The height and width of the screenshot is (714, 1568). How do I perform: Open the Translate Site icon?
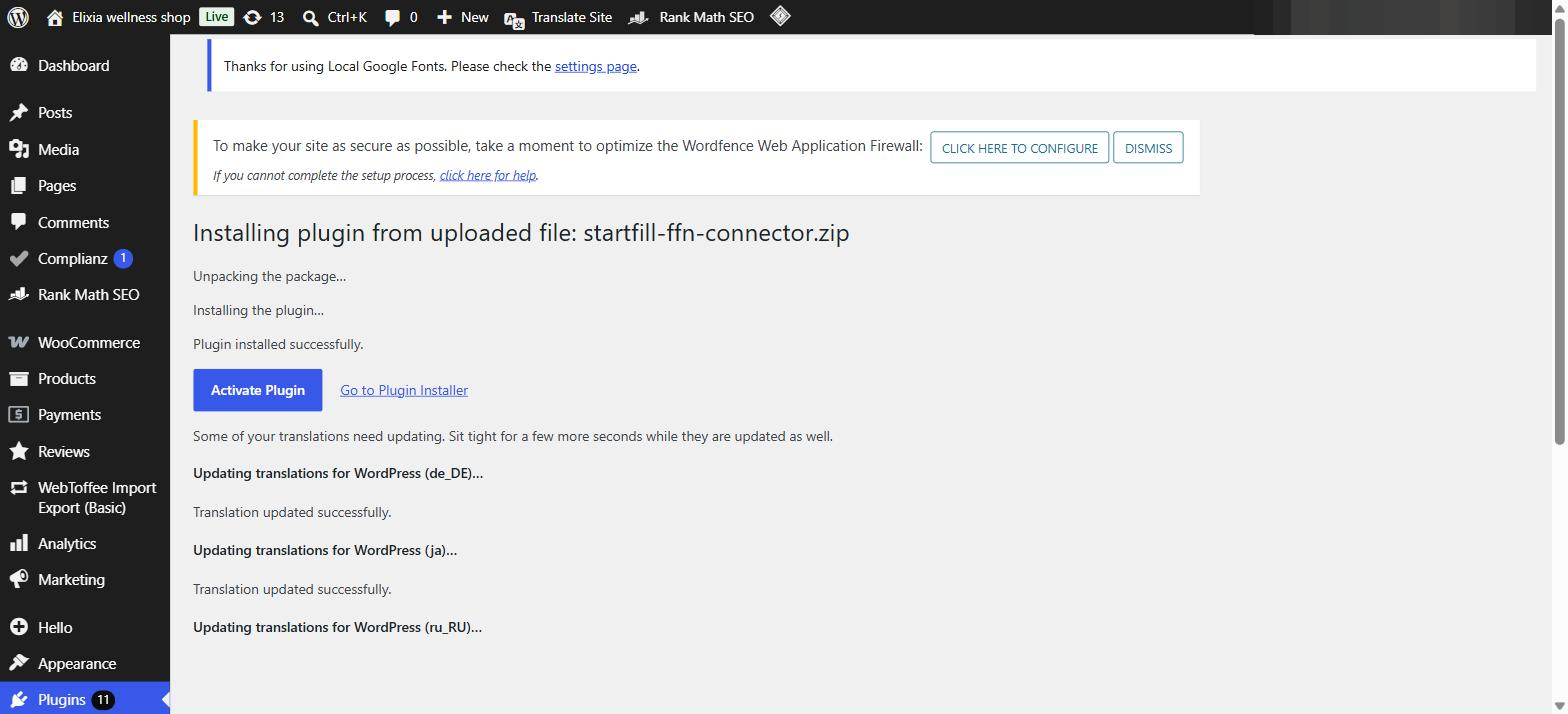point(514,18)
